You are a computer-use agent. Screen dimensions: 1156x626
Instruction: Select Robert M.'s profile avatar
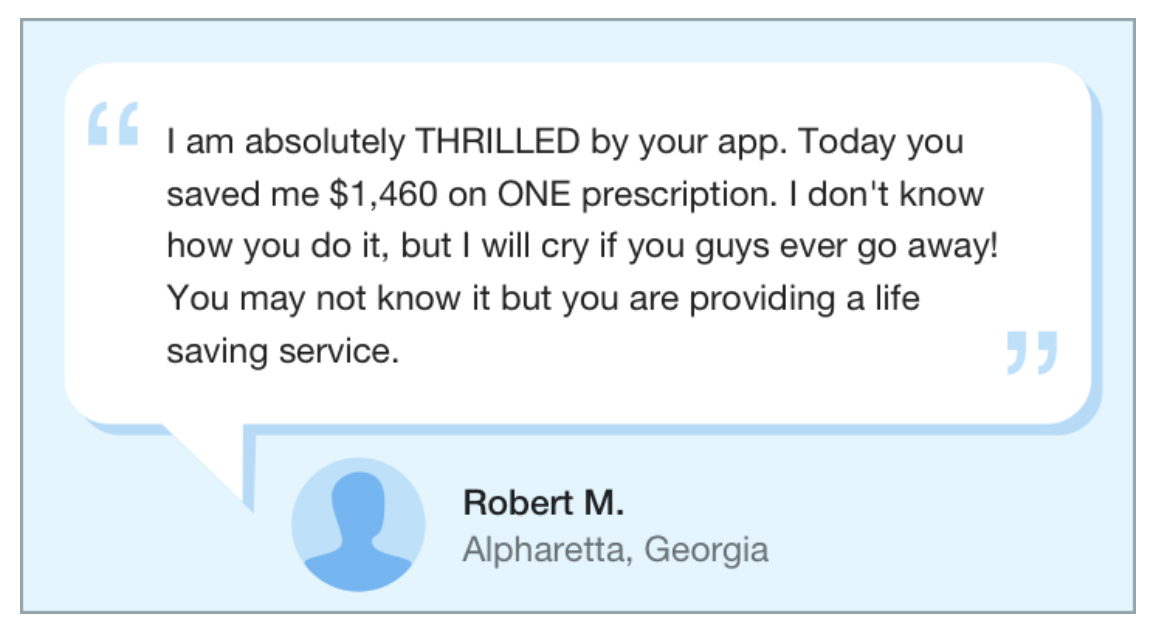pyautogui.click(x=358, y=524)
